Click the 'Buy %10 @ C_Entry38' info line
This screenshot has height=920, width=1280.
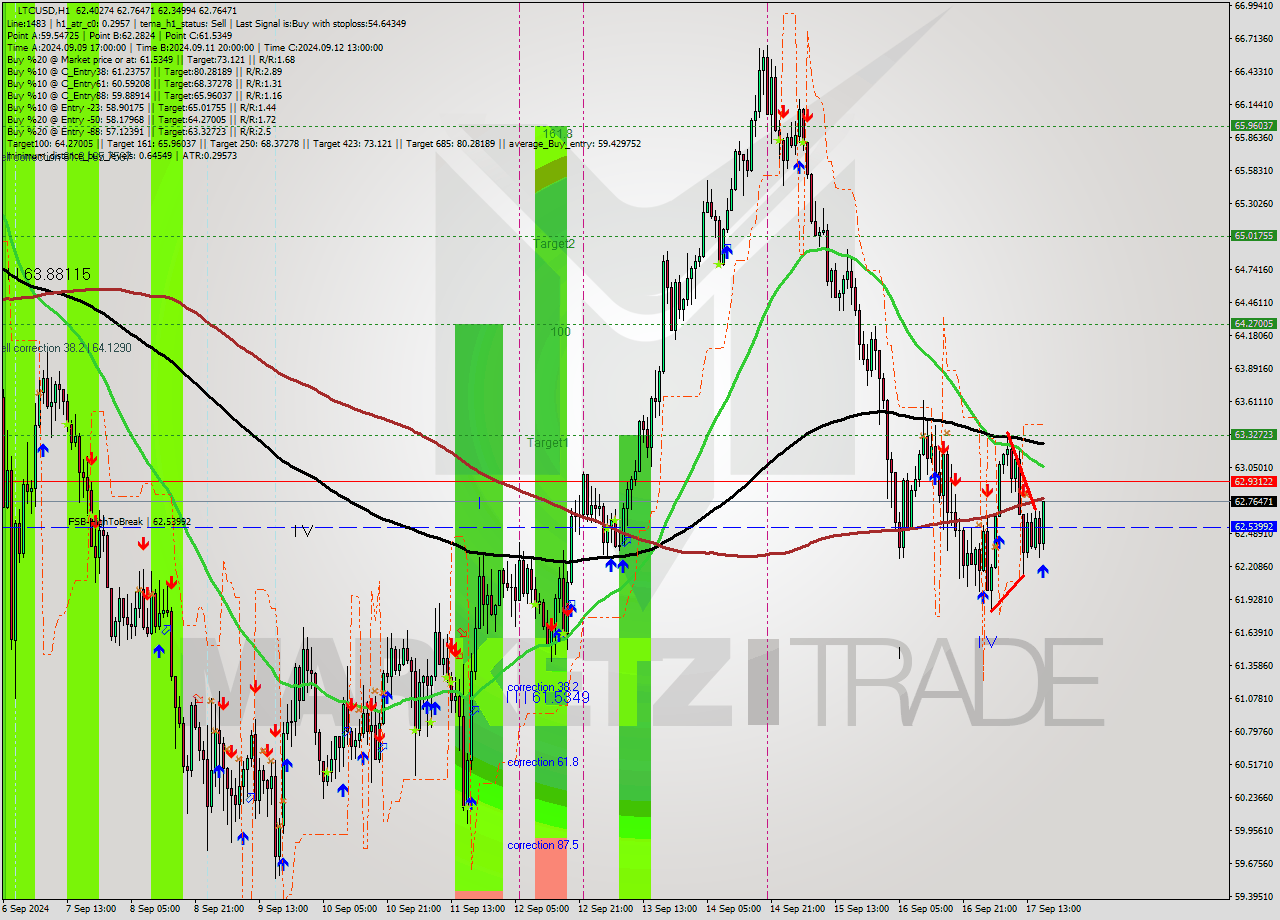tap(144, 71)
